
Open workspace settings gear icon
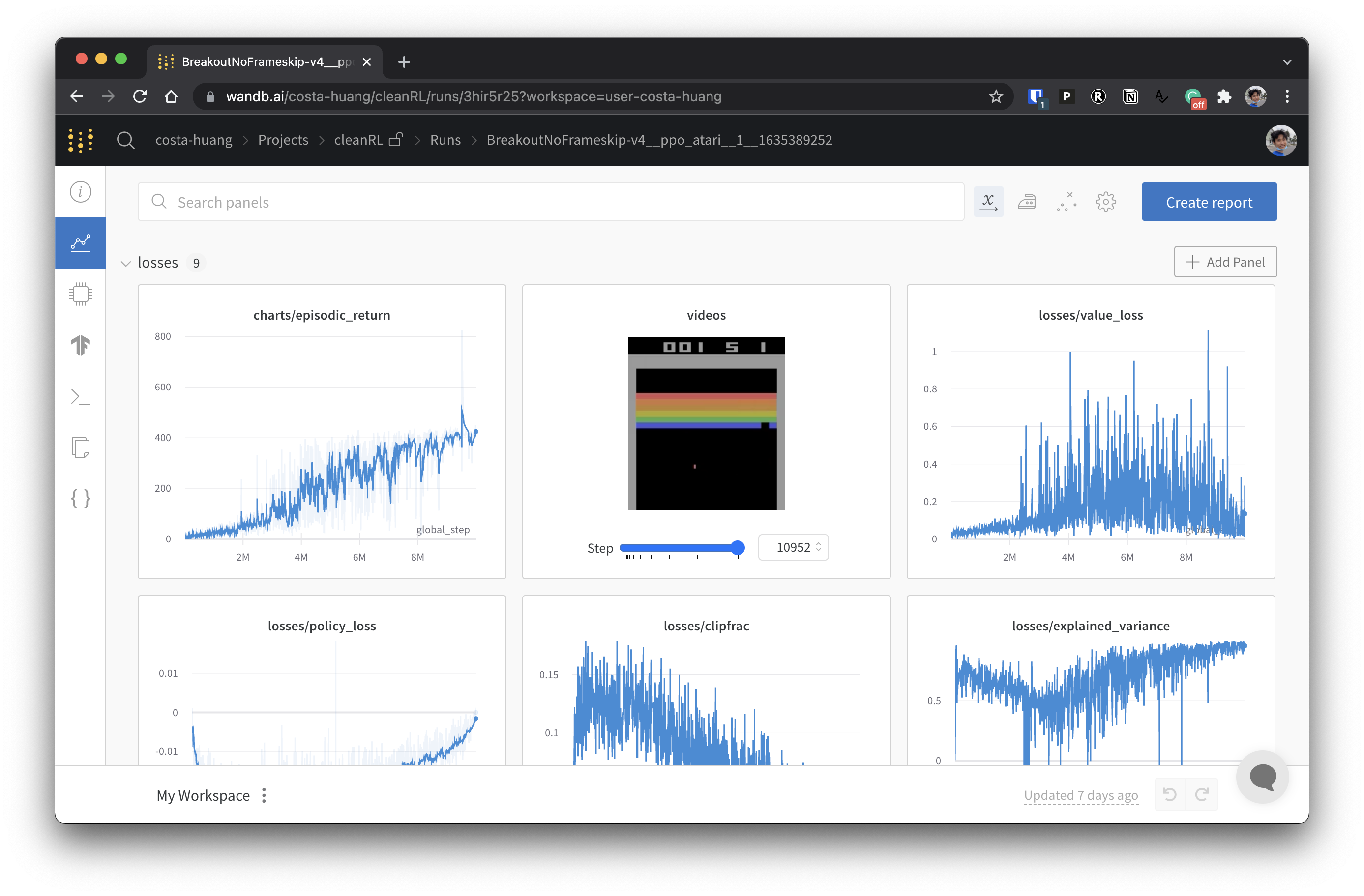coord(1105,202)
